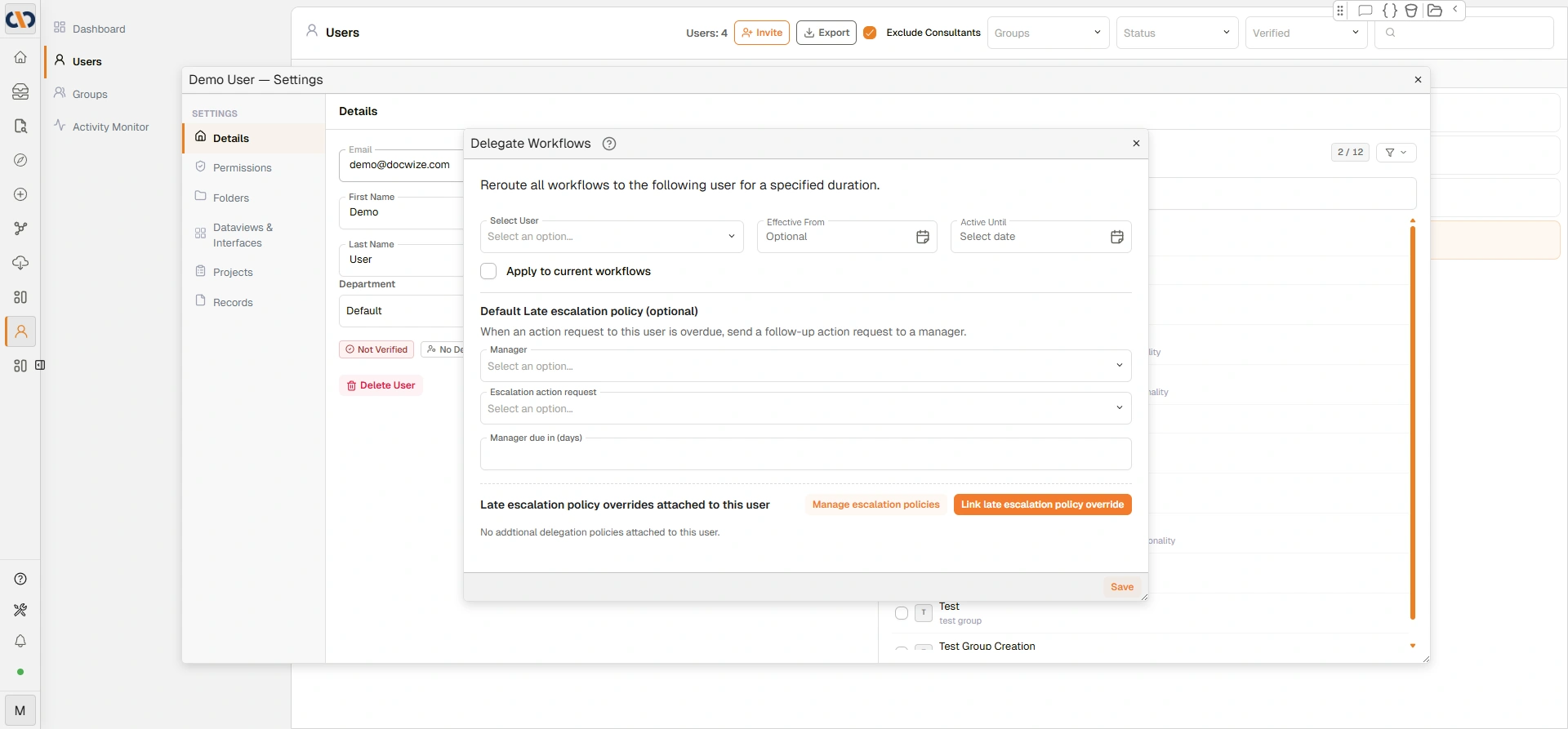Open Dataviews & Interfaces settings tab
The width and height of the screenshot is (1568, 729).
click(x=254, y=235)
